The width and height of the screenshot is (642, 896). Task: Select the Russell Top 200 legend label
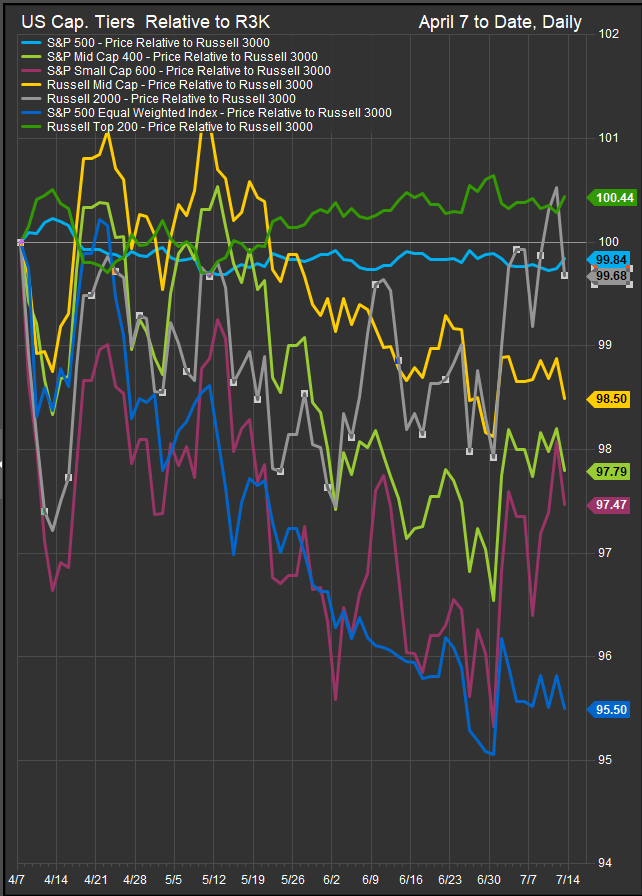(180, 127)
